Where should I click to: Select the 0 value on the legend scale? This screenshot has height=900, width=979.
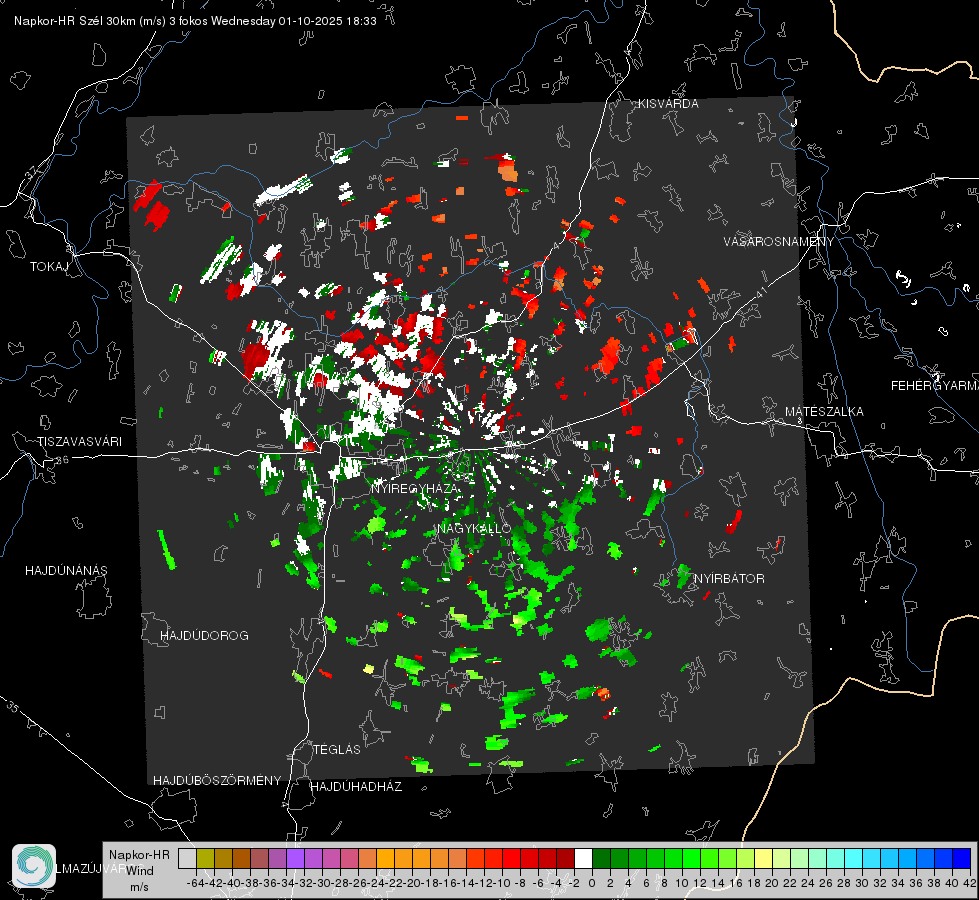tap(592, 883)
